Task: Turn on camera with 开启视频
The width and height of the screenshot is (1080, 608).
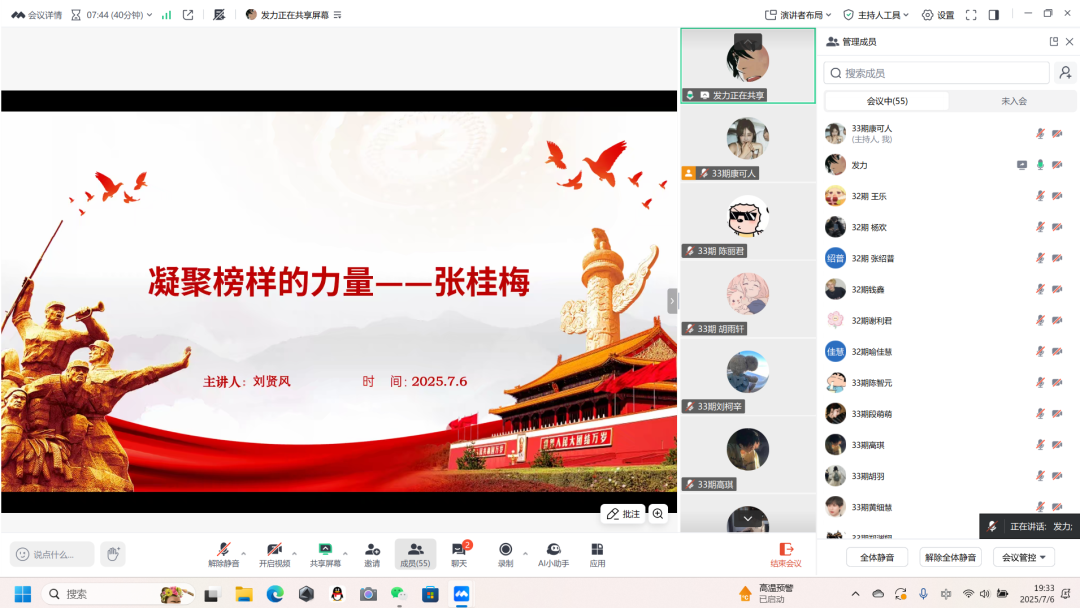Action: 275,550
